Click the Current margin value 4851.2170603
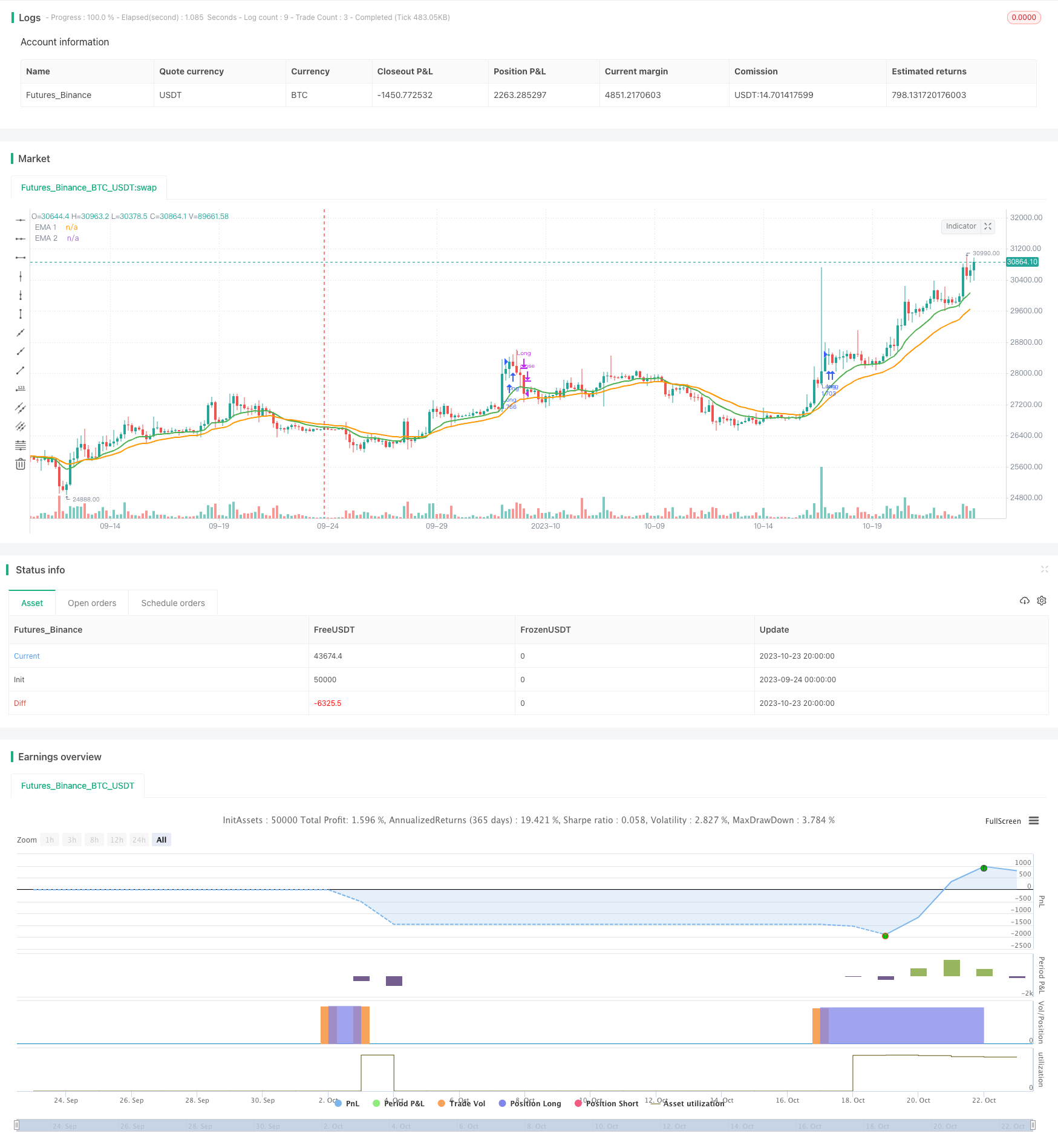The image size is (1058, 1148). (633, 95)
